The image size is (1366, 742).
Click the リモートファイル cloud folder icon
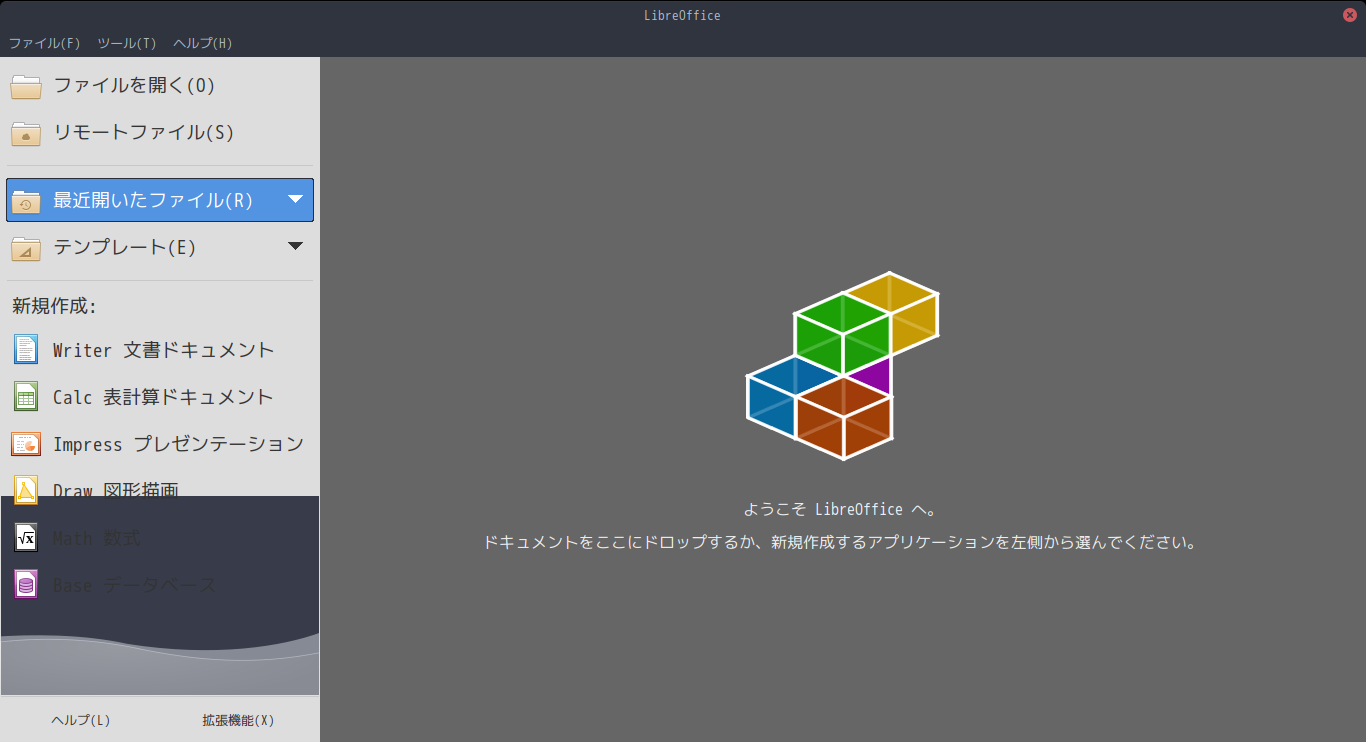click(x=26, y=133)
